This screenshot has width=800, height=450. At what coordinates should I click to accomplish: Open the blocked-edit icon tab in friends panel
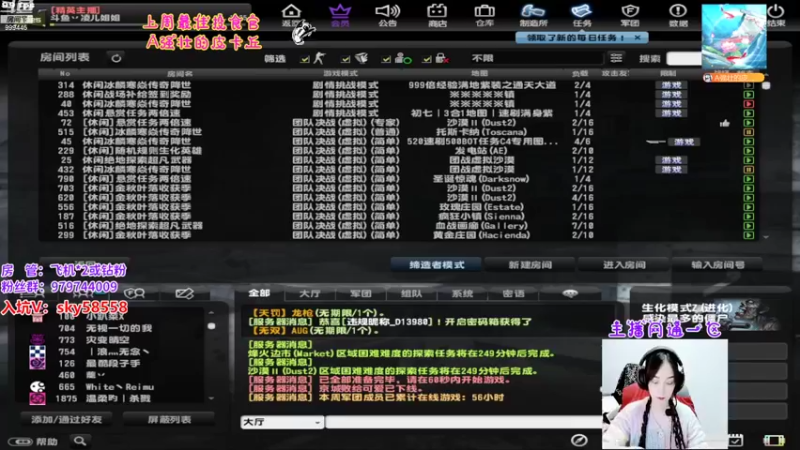coord(184,293)
